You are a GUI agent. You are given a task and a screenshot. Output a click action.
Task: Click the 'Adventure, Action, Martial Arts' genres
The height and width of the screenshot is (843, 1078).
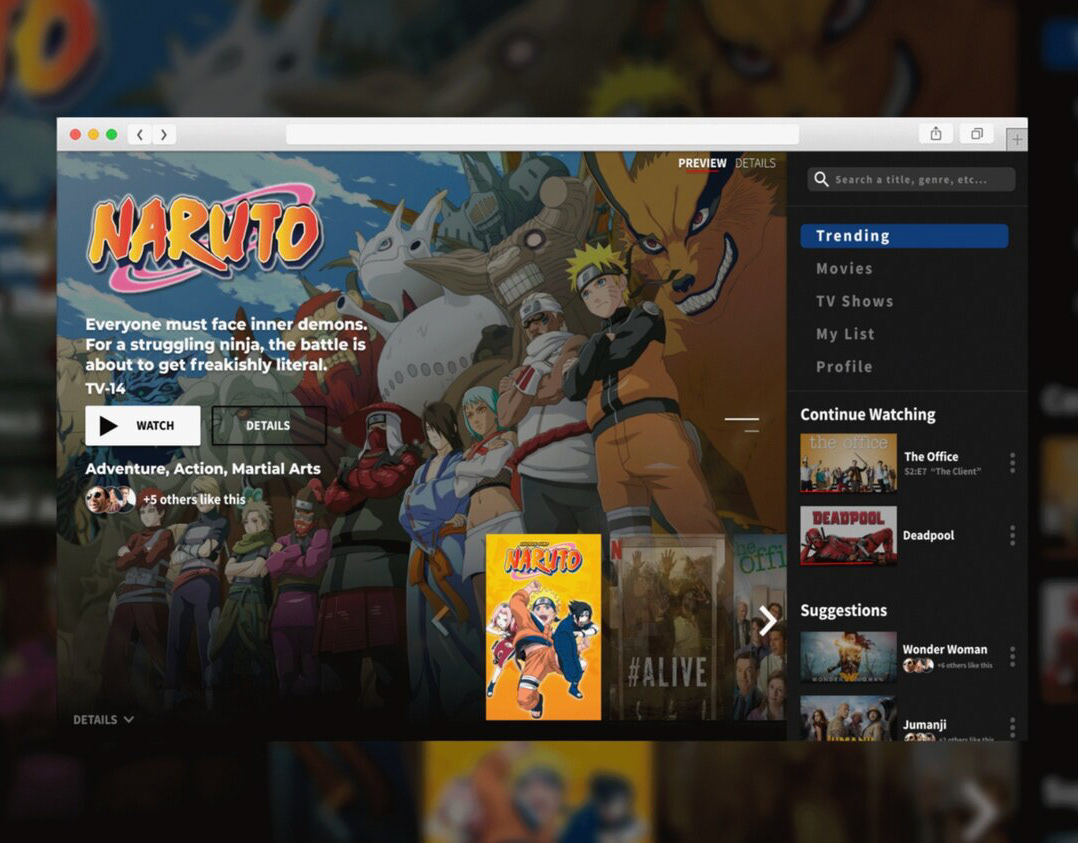pos(203,469)
